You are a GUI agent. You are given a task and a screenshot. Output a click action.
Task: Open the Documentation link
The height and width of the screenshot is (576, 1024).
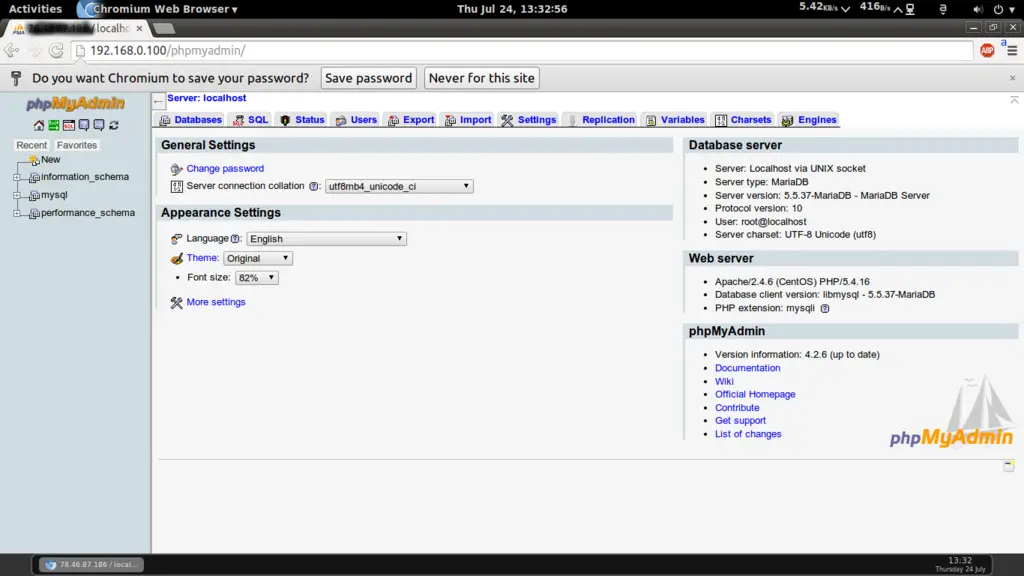click(748, 368)
